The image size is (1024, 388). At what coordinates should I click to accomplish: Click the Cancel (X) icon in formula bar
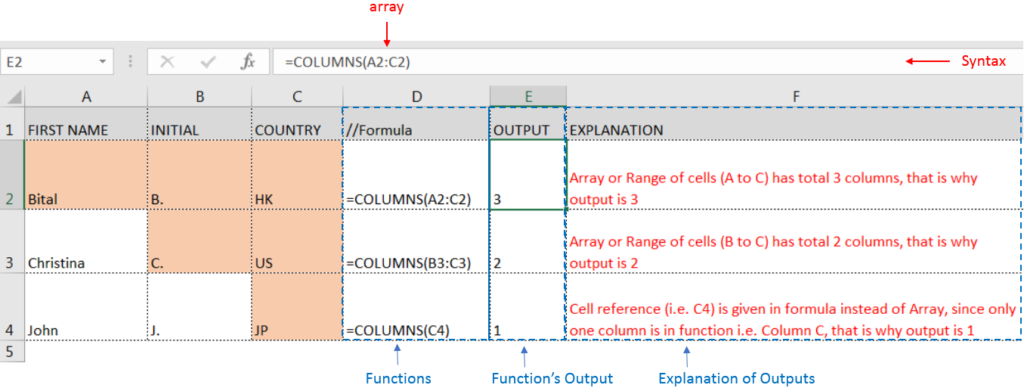pyautogui.click(x=167, y=62)
